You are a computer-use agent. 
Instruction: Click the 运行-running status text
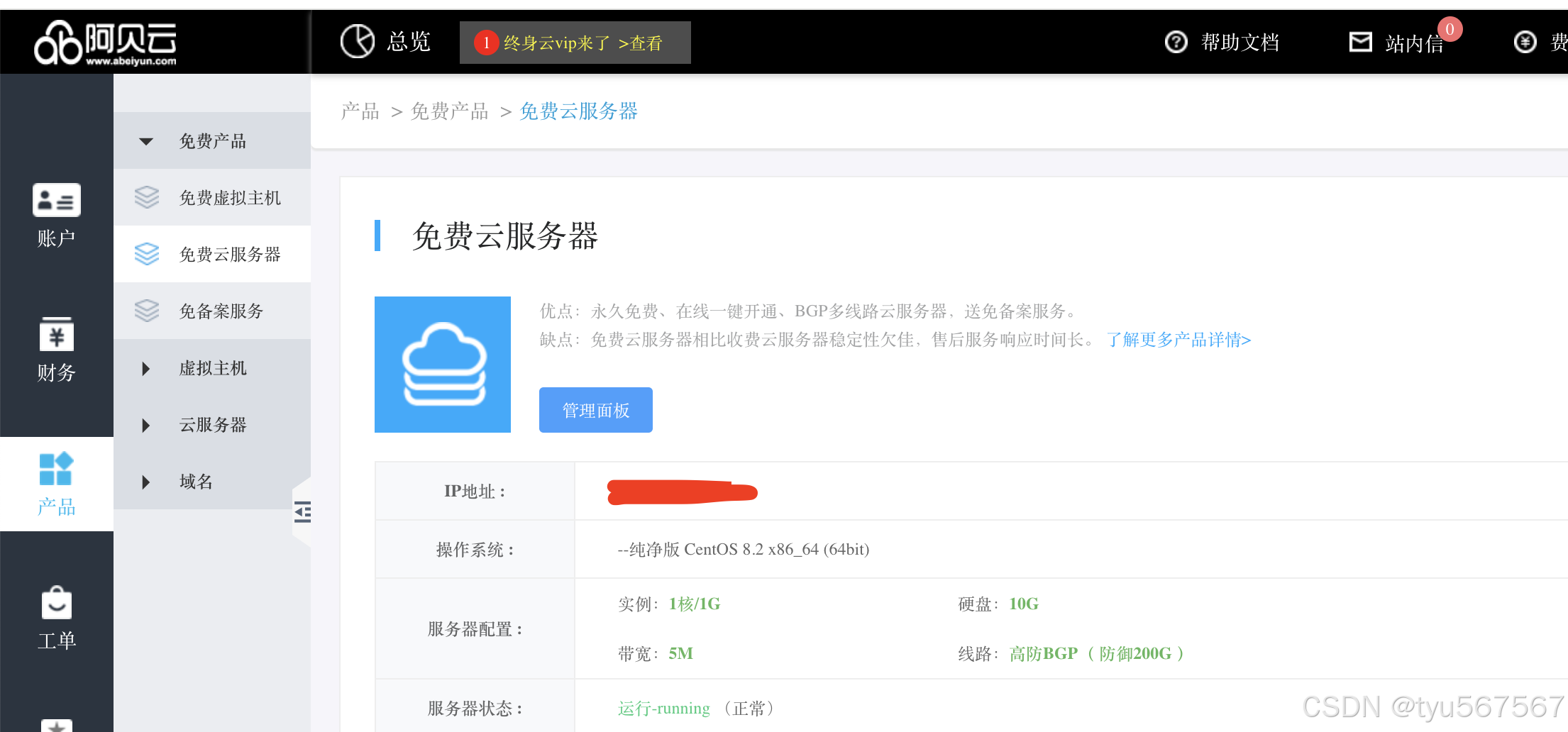(x=664, y=709)
